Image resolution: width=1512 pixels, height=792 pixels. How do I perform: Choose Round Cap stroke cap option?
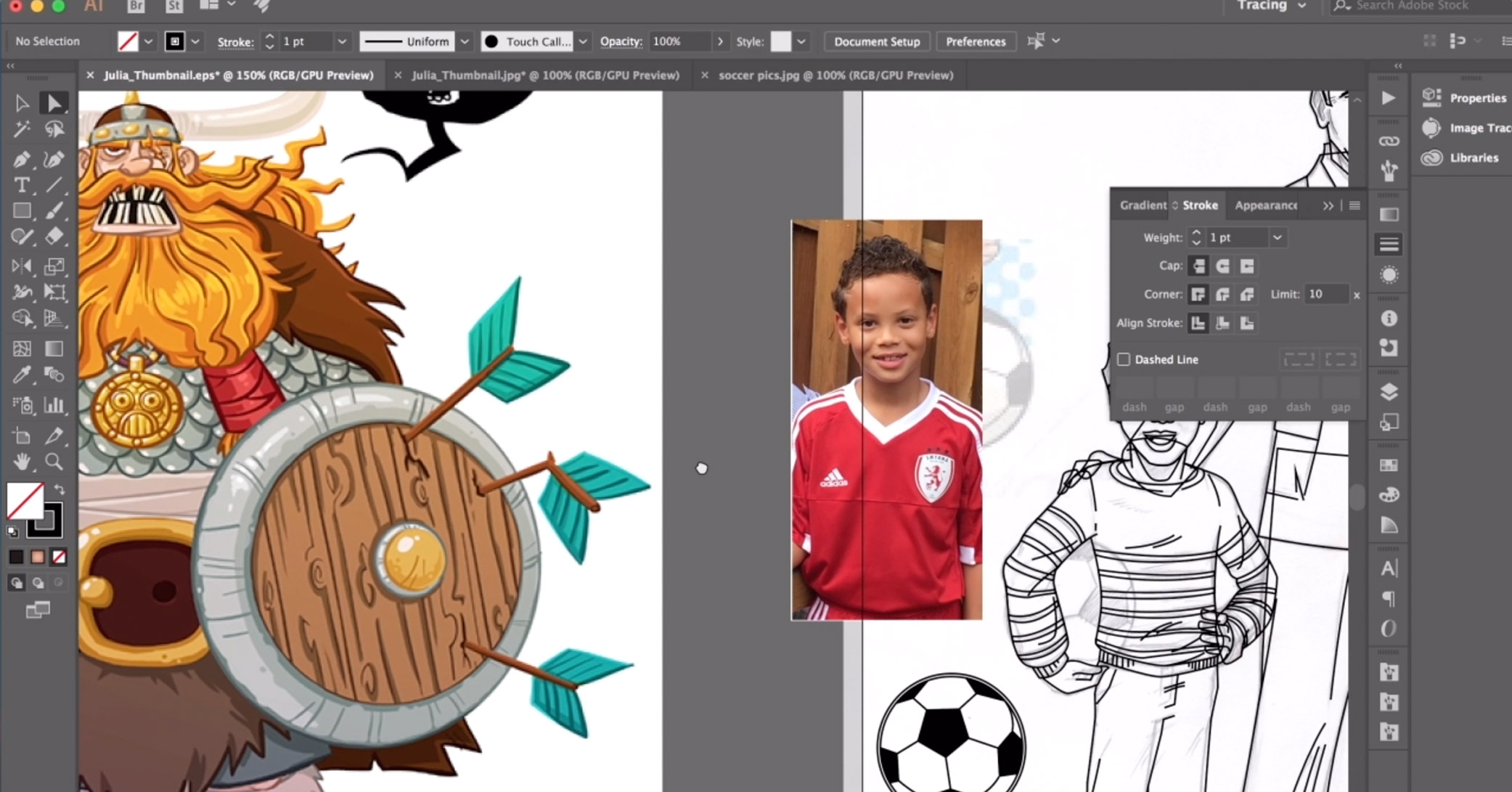1222,266
